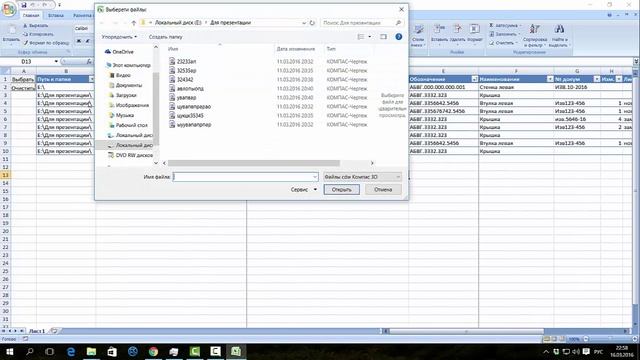640x360 pixels.
Task: Select file увапвар in list
Action: (x=183, y=98)
